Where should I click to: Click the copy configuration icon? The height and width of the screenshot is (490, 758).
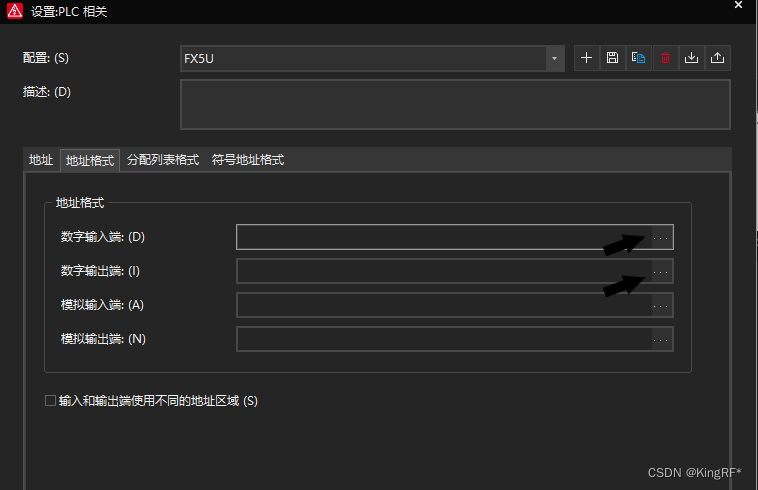coord(638,58)
